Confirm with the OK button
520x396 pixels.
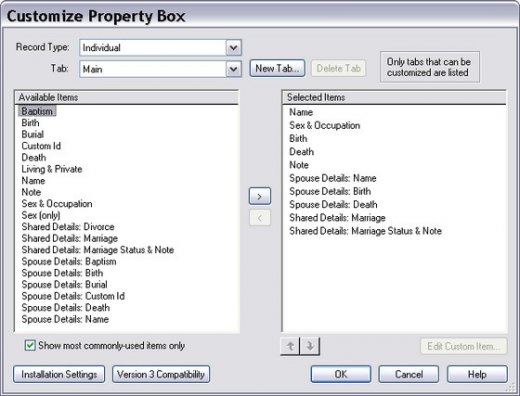(341, 374)
